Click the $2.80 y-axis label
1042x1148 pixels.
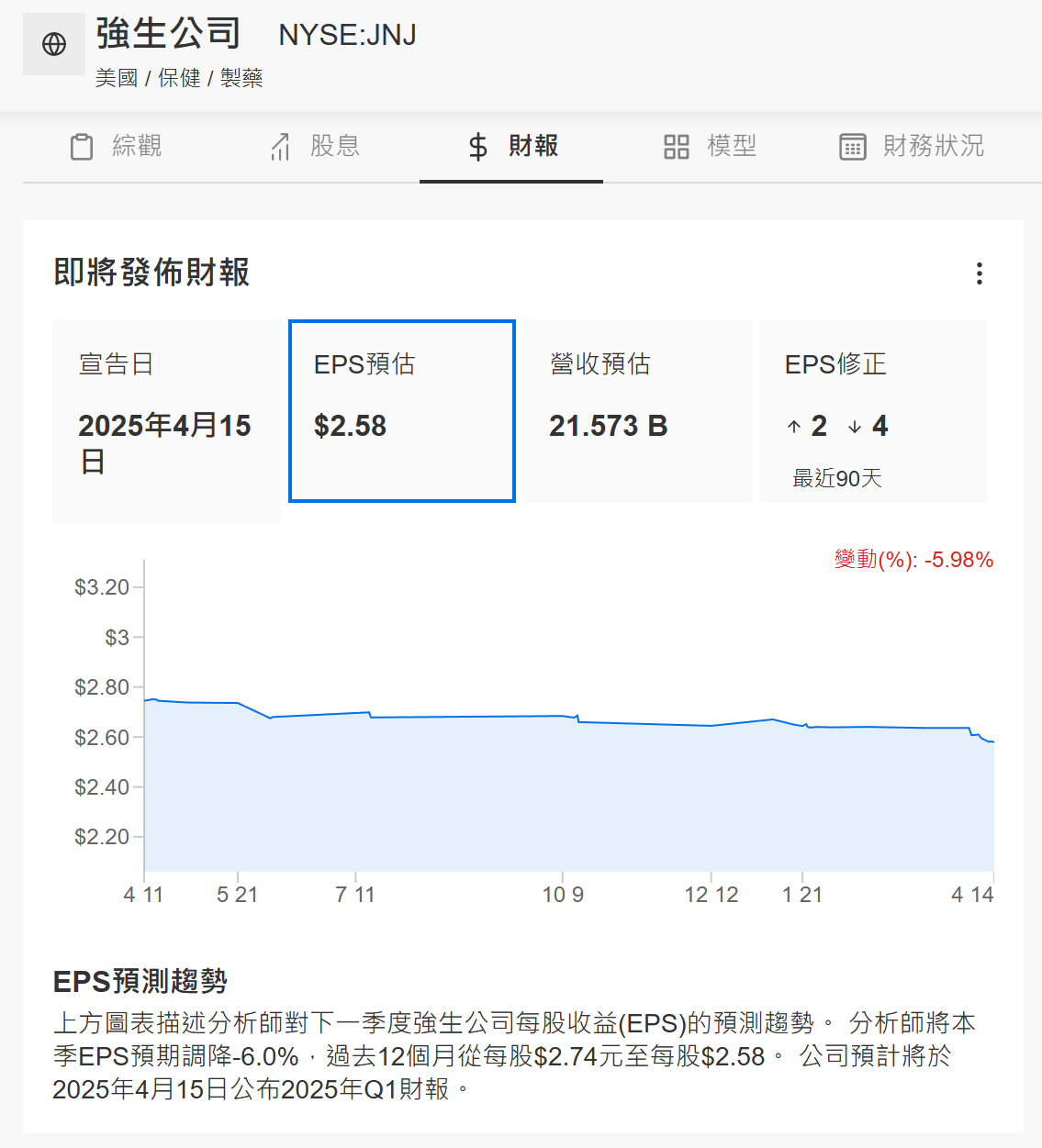coord(102,687)
